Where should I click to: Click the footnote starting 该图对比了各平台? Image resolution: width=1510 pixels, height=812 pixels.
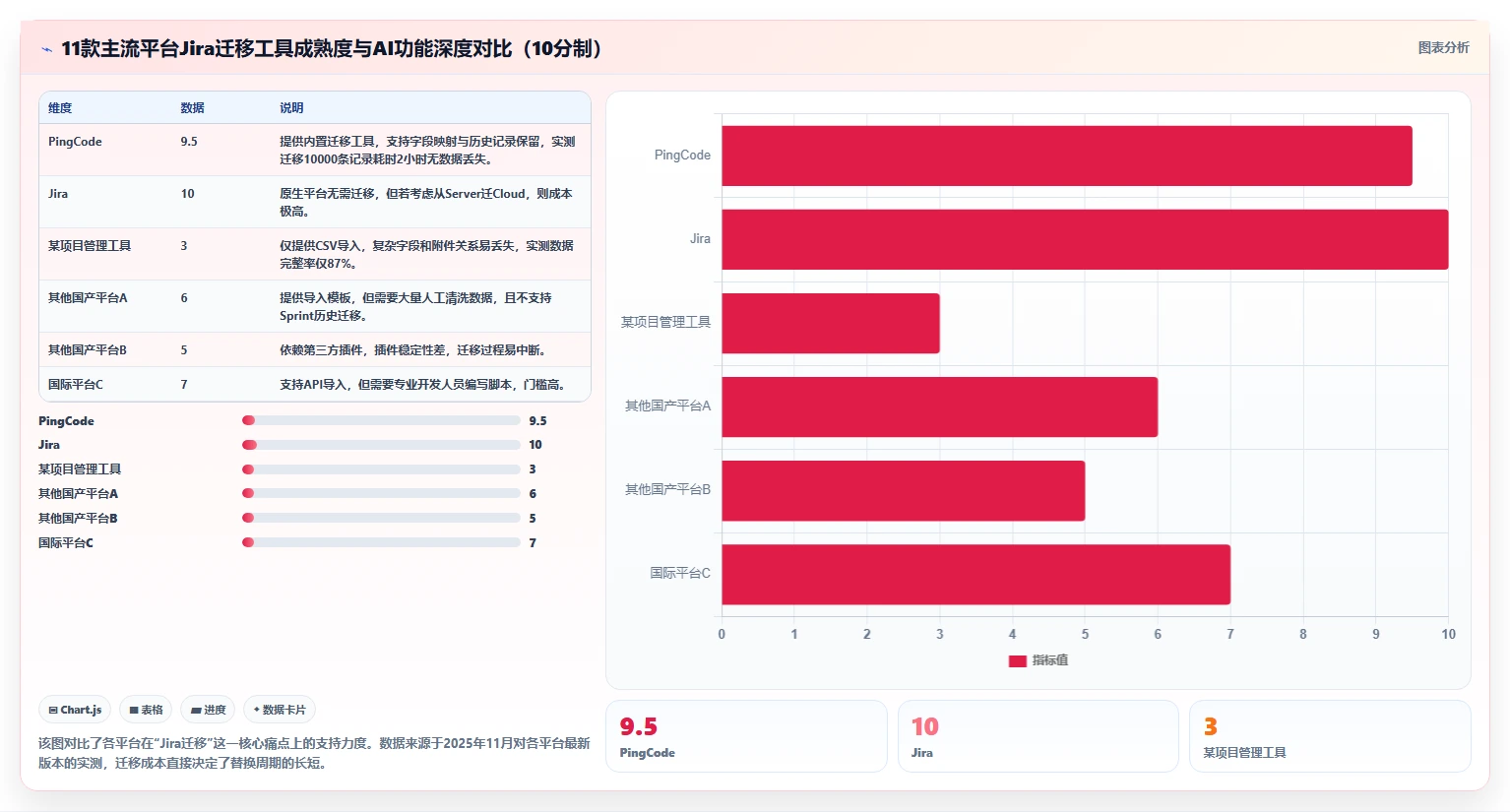click(x=314, y=753)
